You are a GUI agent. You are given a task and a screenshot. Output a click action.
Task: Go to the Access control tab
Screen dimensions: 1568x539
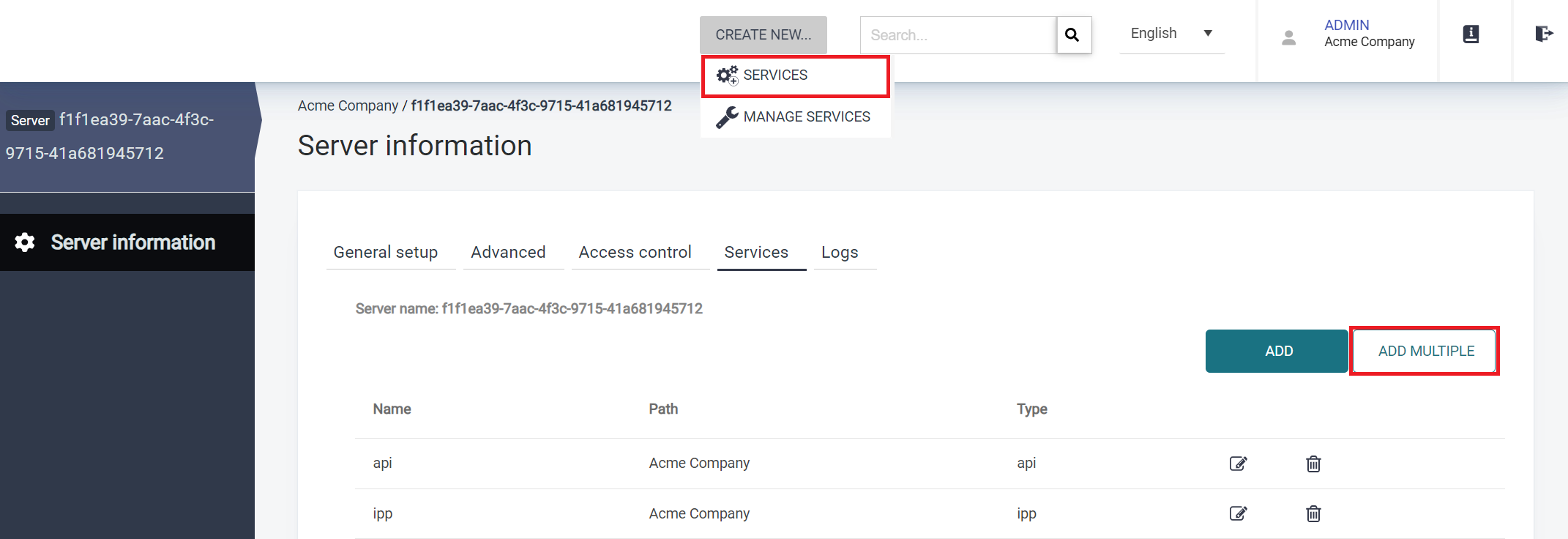[x=635, y=253]
